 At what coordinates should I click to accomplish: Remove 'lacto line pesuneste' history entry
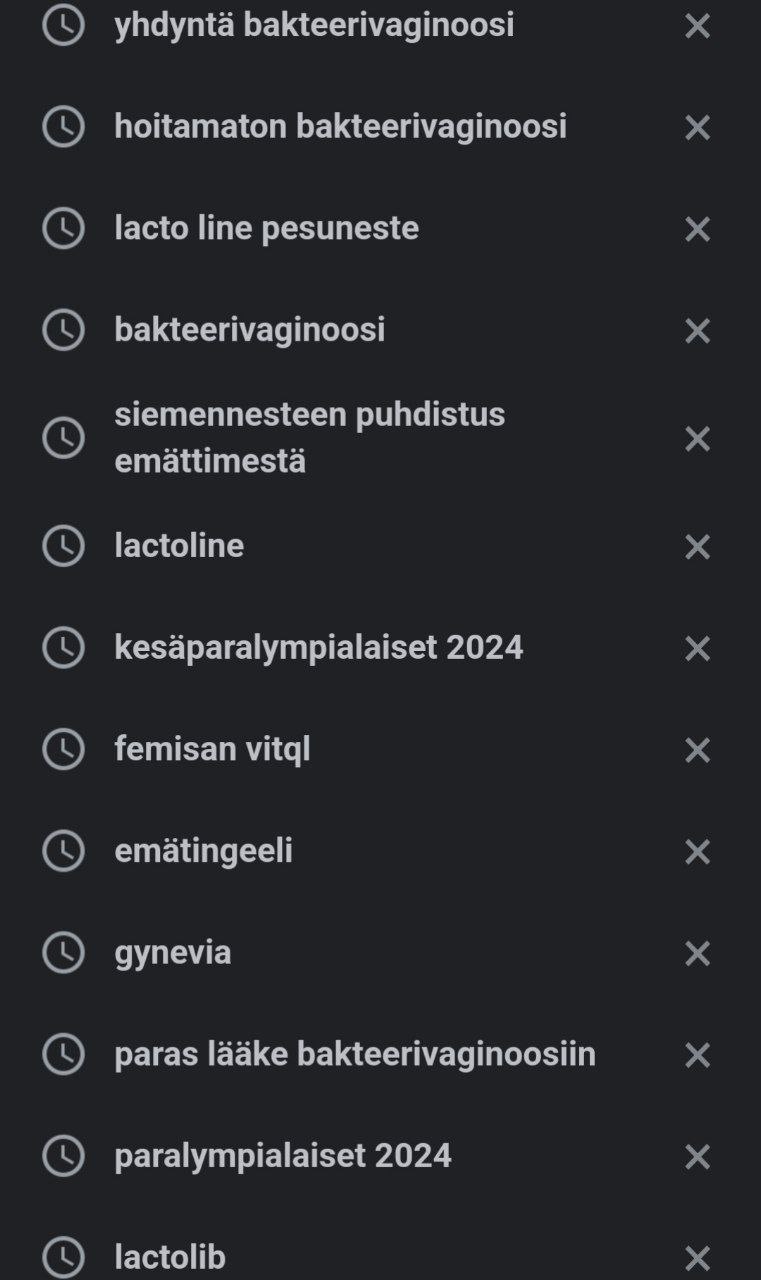point(697,229)
